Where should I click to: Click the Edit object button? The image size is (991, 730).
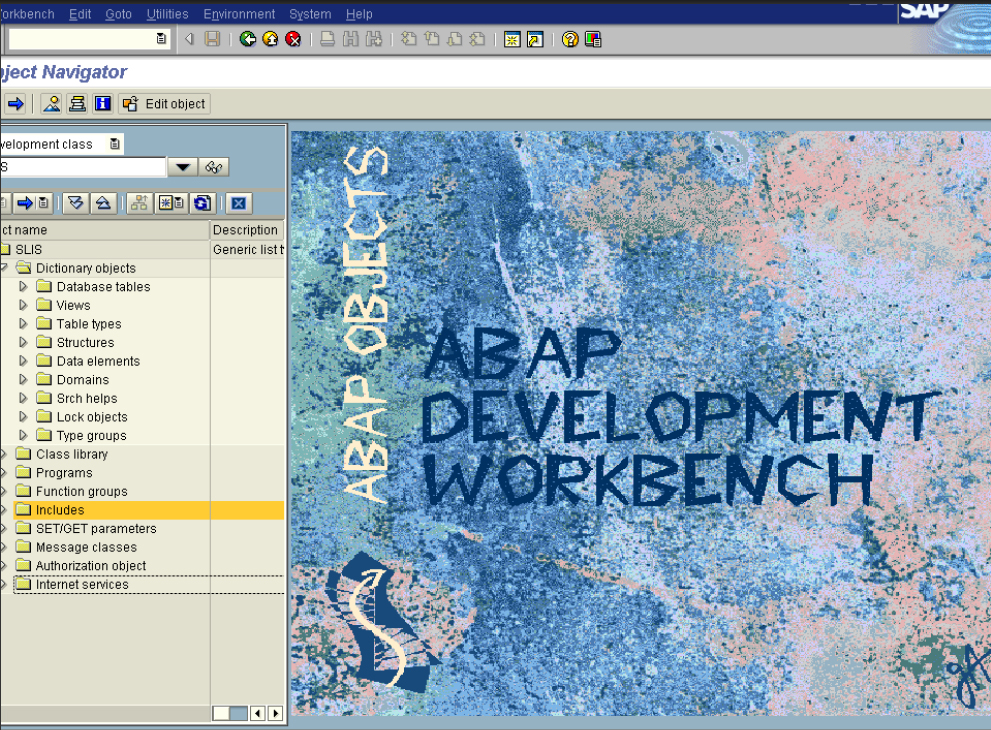coord(164,104)
